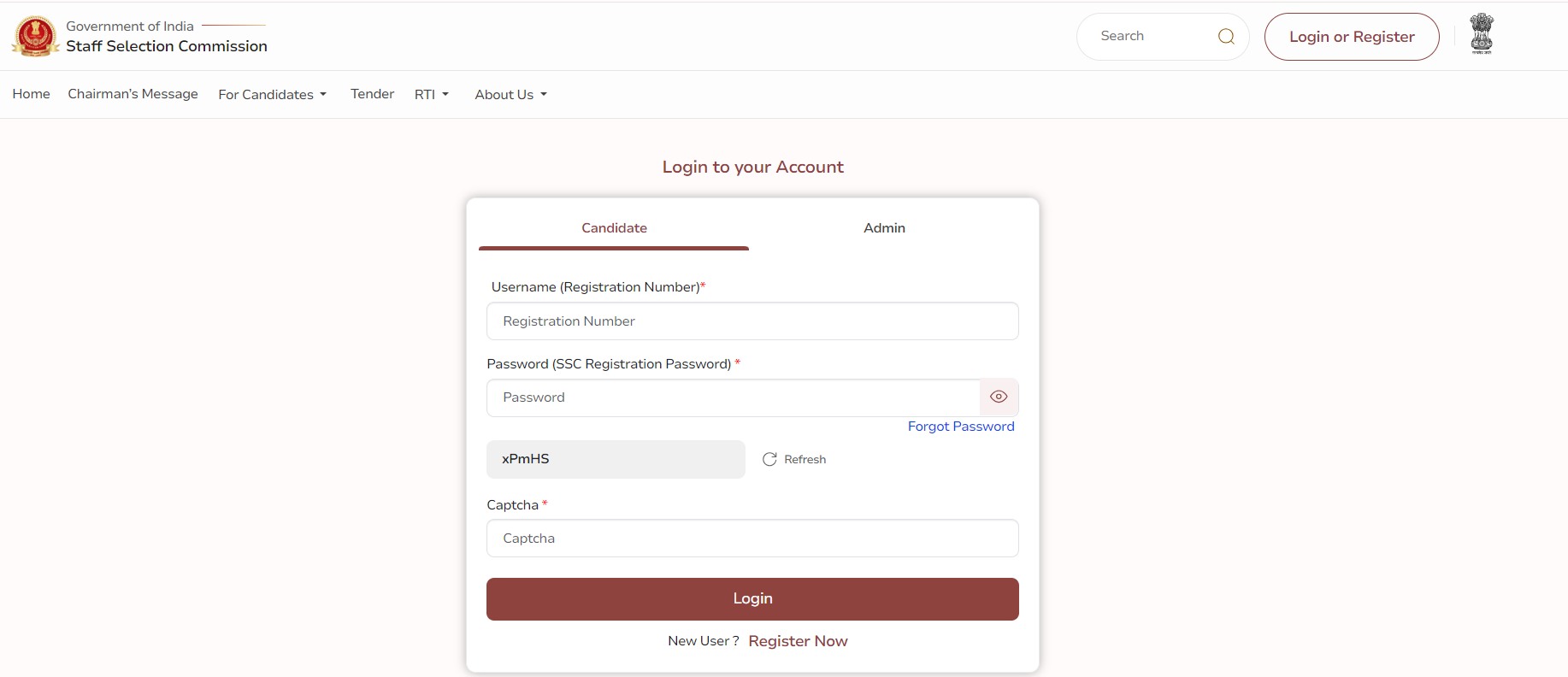Open the About Us dropdown
Screen dimensions: 1568x677
pyautogui.click(x=509, y=94)
